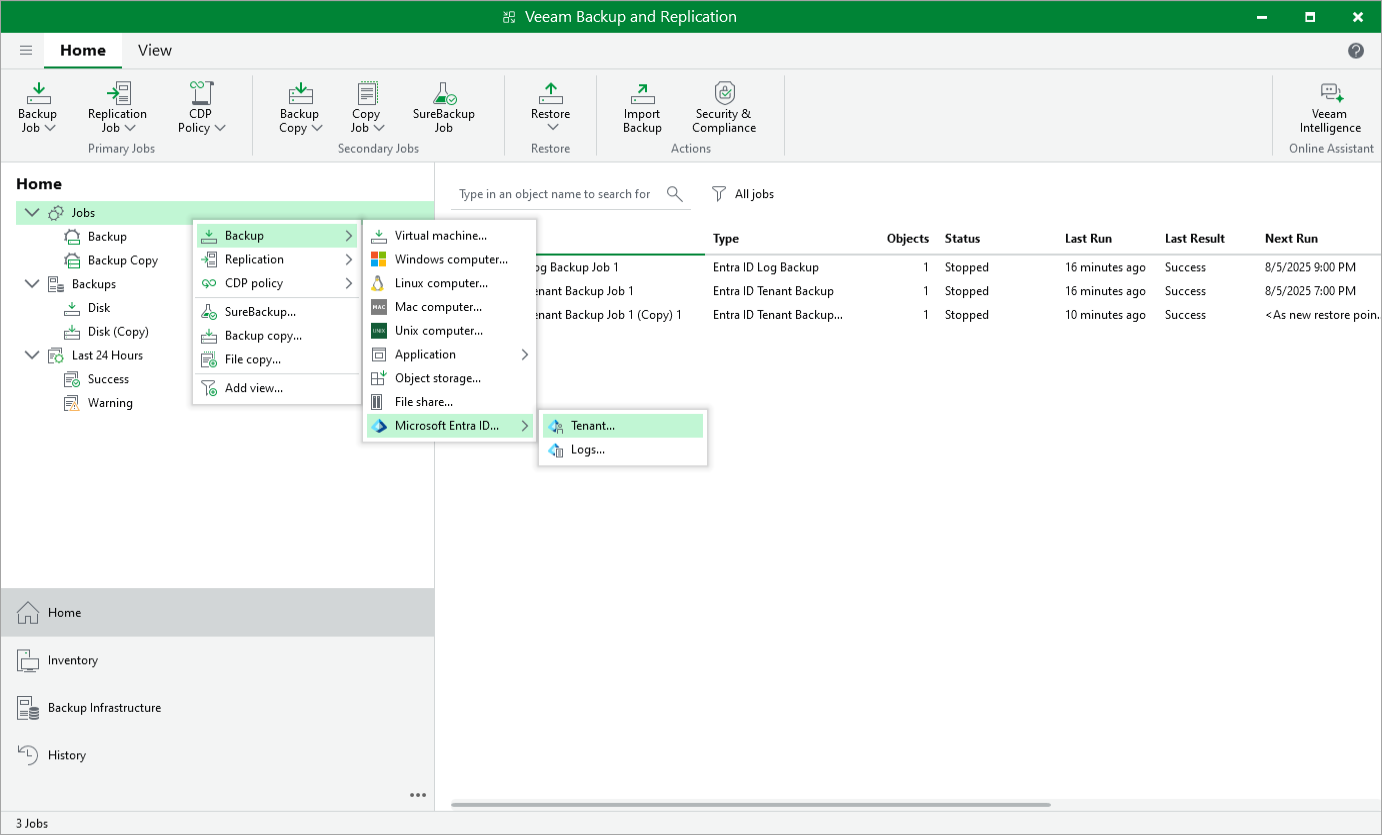Highlight the Backup context menu entry
Screen dimensions: 1382x835
point(277,236)
